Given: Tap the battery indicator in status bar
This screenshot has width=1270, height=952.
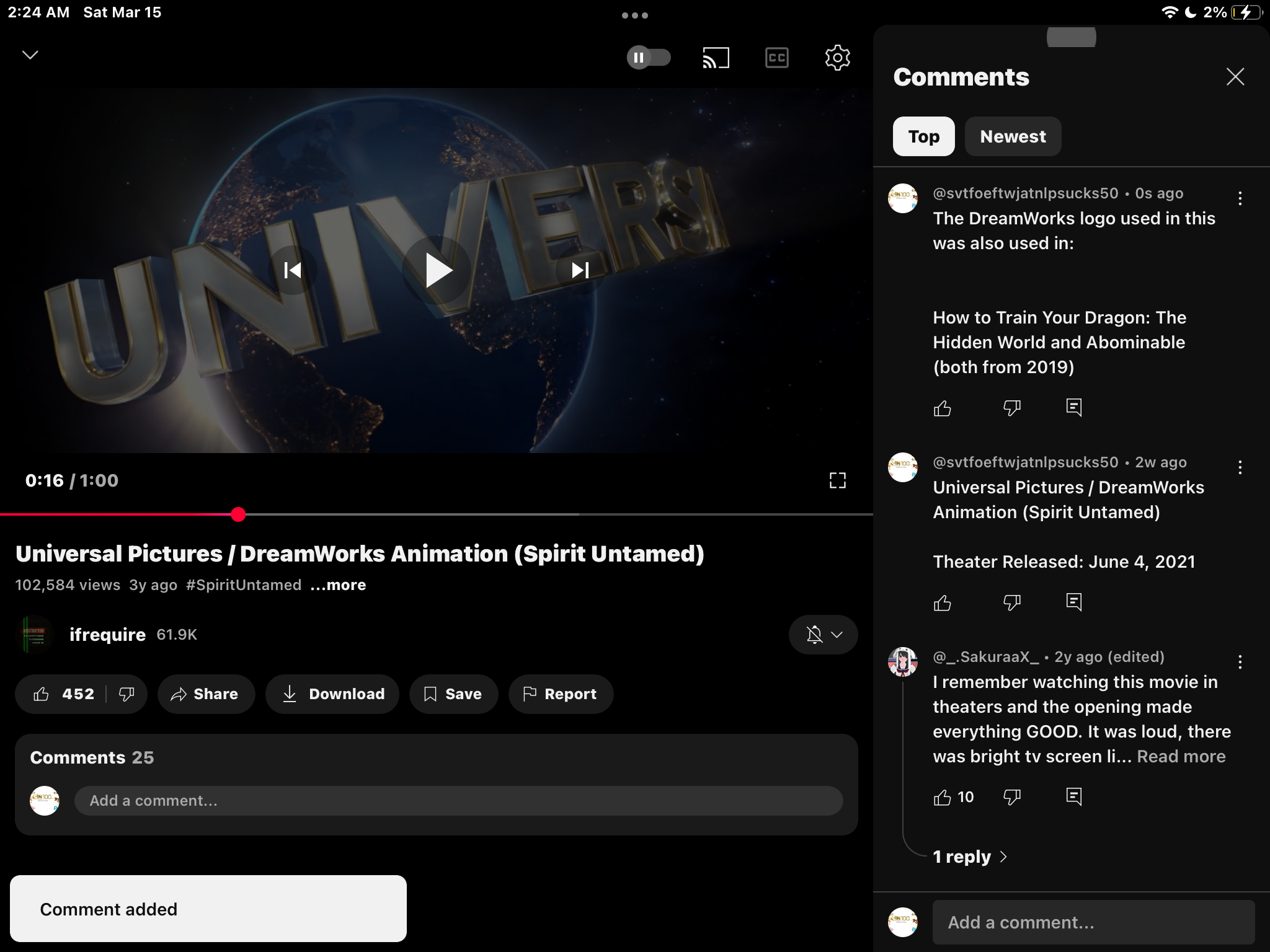Looking at the screenshot, I should point(1247,12).
